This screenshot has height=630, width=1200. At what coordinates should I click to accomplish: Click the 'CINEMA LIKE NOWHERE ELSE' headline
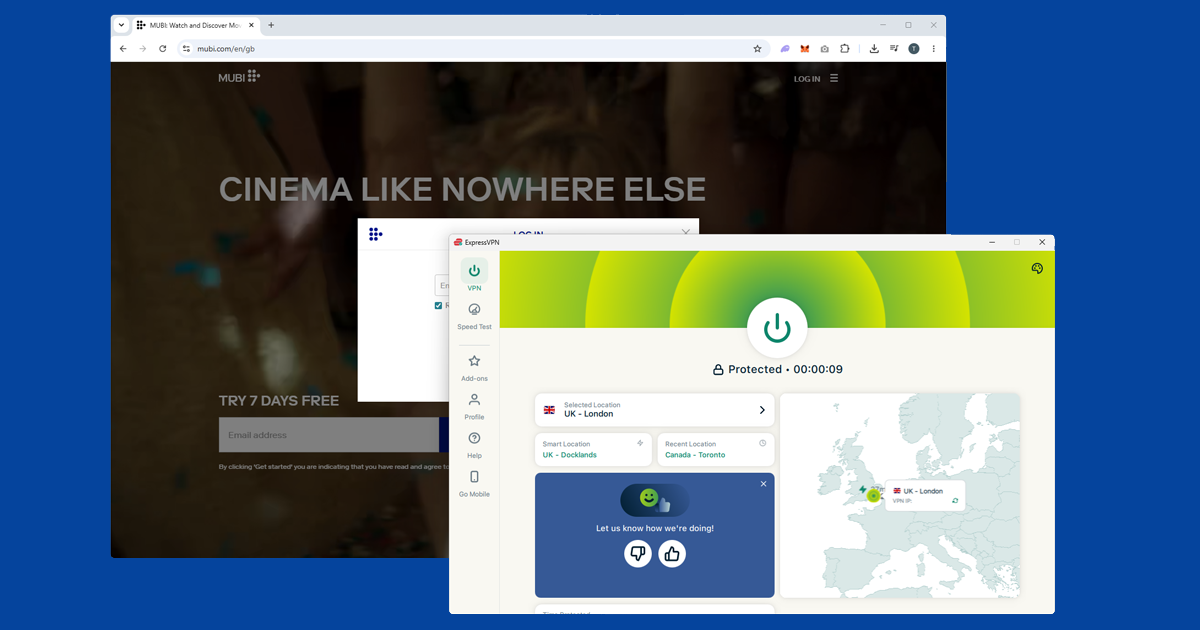click(x=462, y=189)
